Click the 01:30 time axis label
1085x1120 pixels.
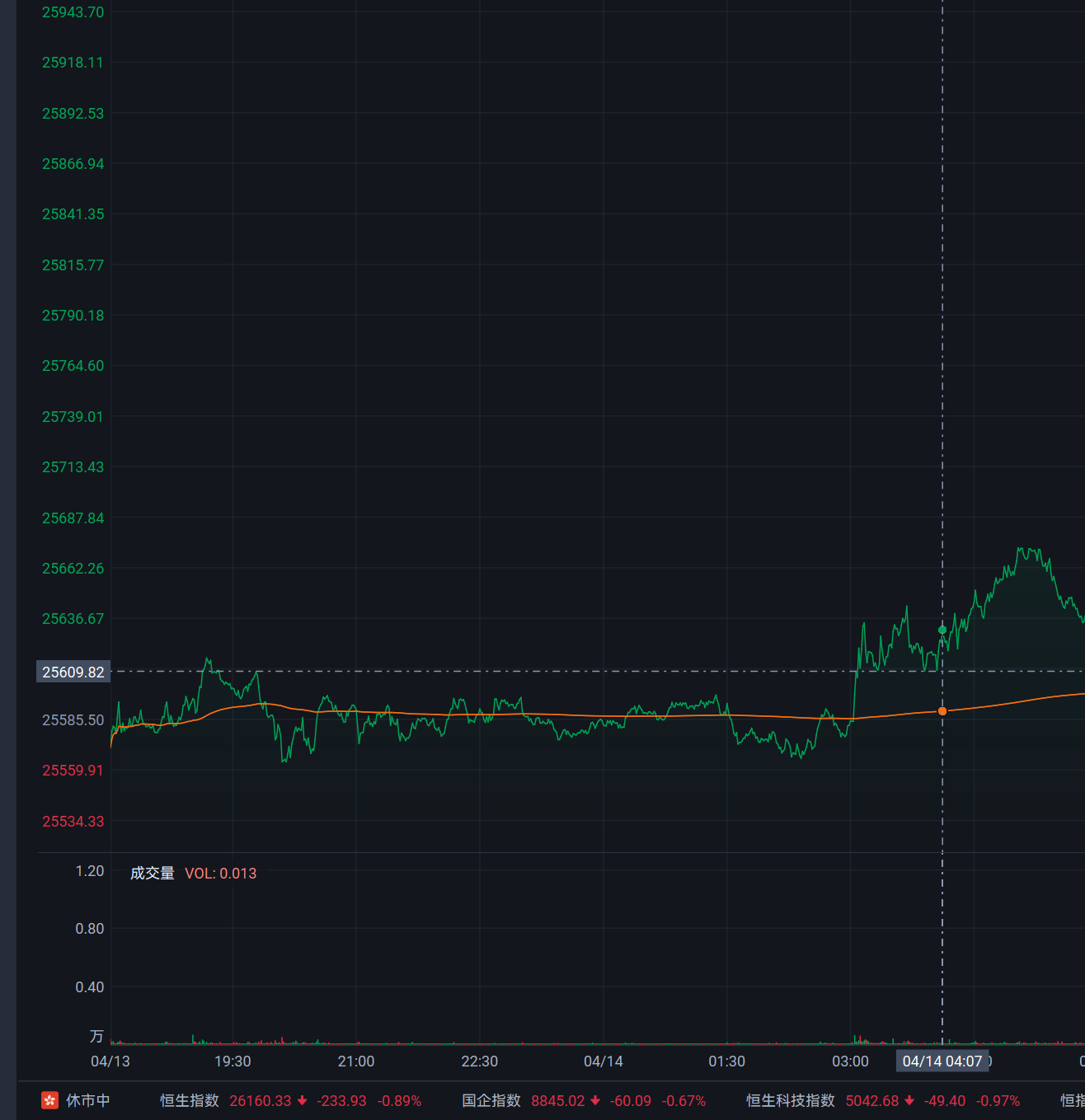coord(726,1061)
